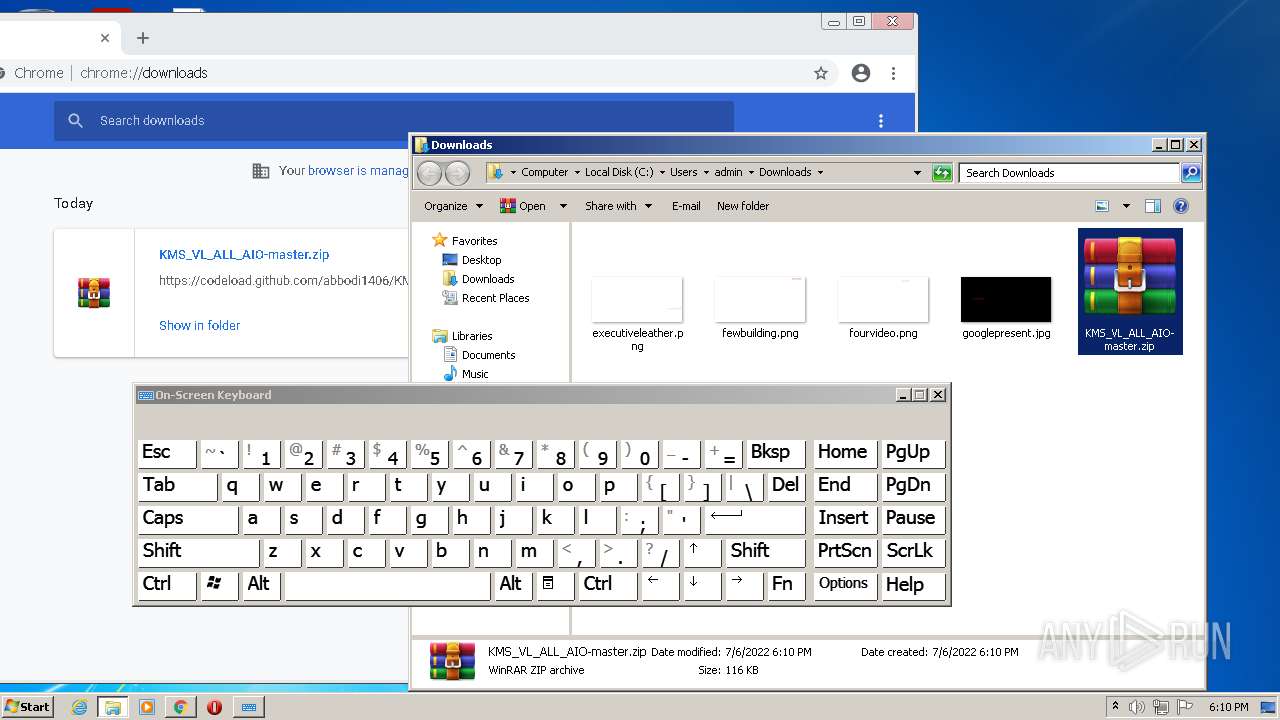The width and height of the screenshot is (1280, 720).
Task: Toggle Caps key on the On-Screen Keyboard
Action: pos(188,519)
